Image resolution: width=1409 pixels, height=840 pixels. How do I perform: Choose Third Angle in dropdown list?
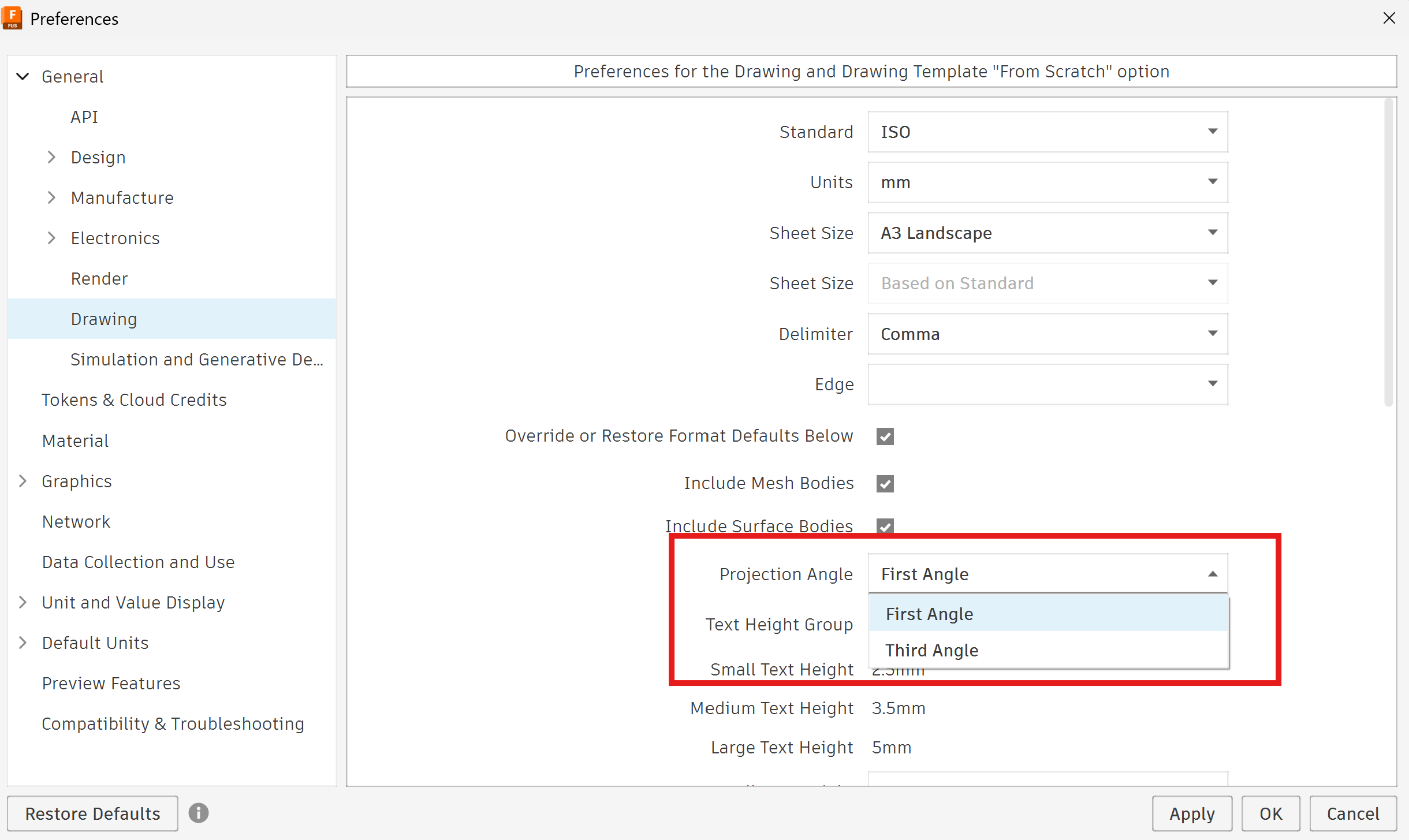tap(1048, 650)
